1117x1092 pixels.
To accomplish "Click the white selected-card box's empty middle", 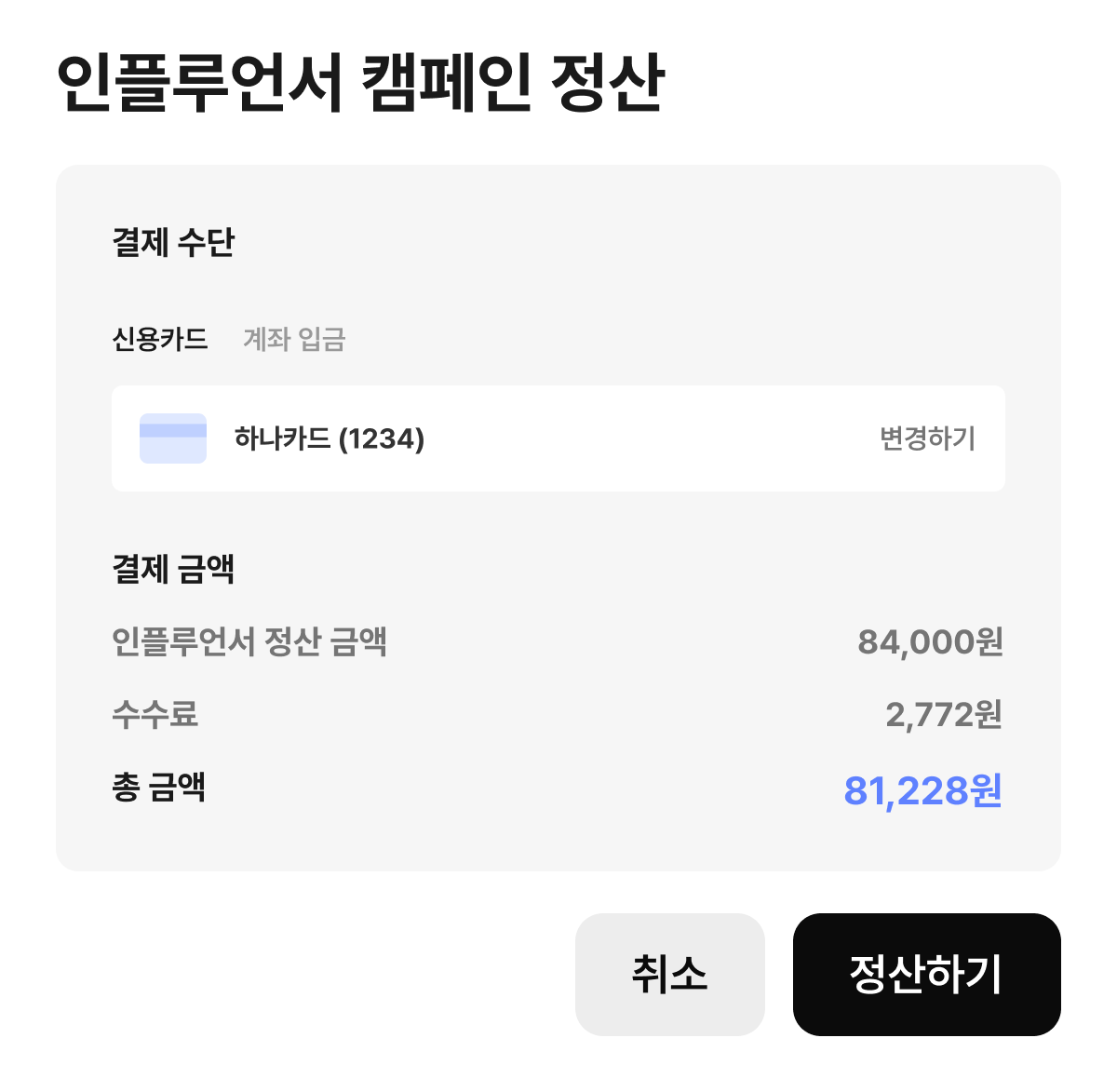I will point(652,438).
